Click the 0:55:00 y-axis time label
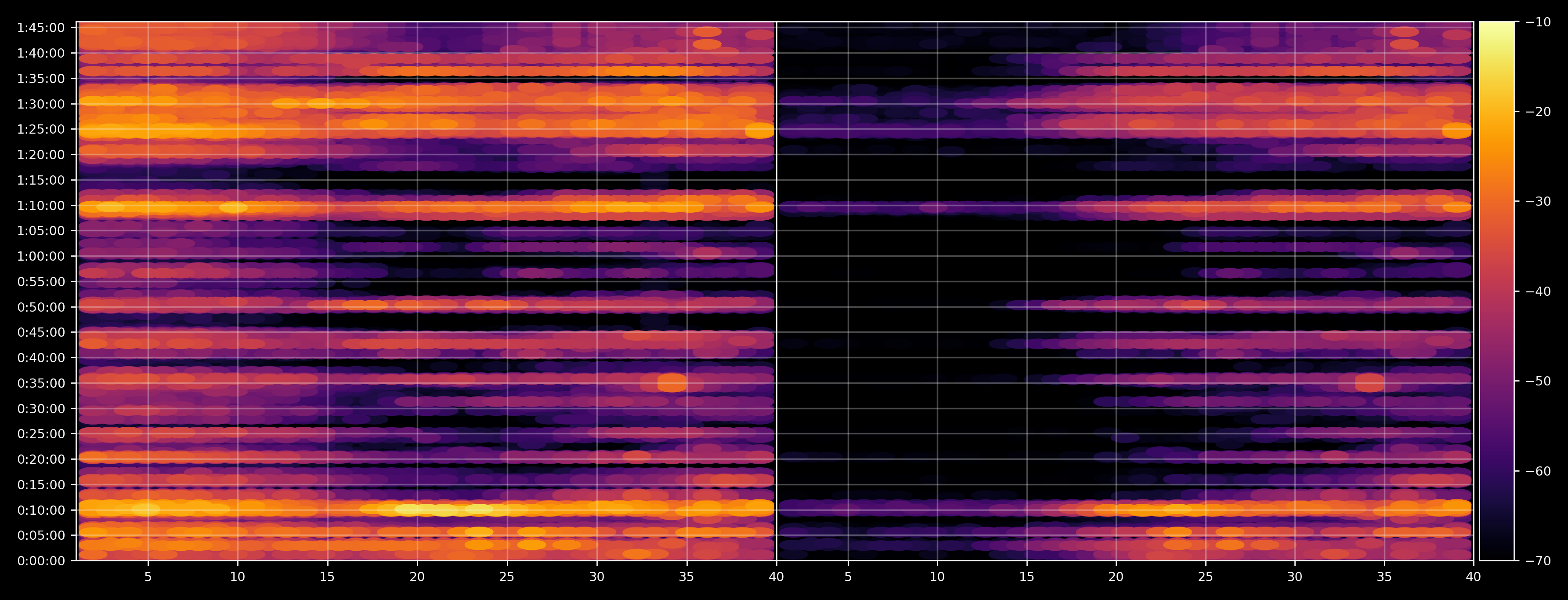Image resolution: width=1568 pixels, height=600 pixels. (41, 282)
